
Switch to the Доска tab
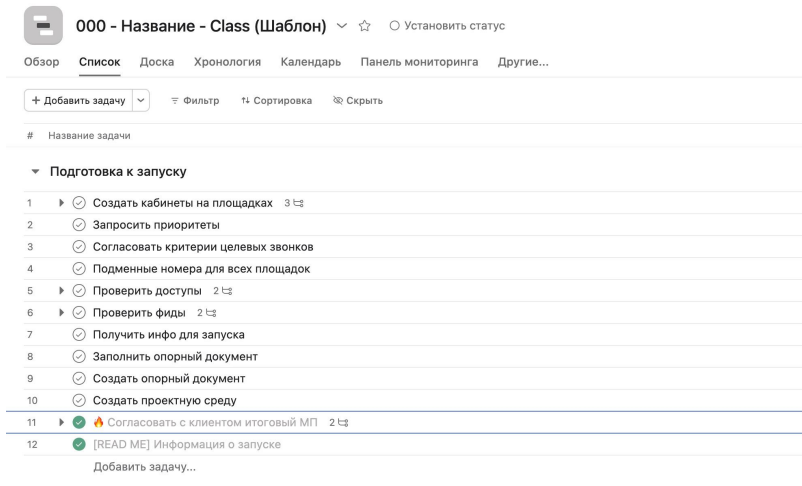tap(157, 62)
